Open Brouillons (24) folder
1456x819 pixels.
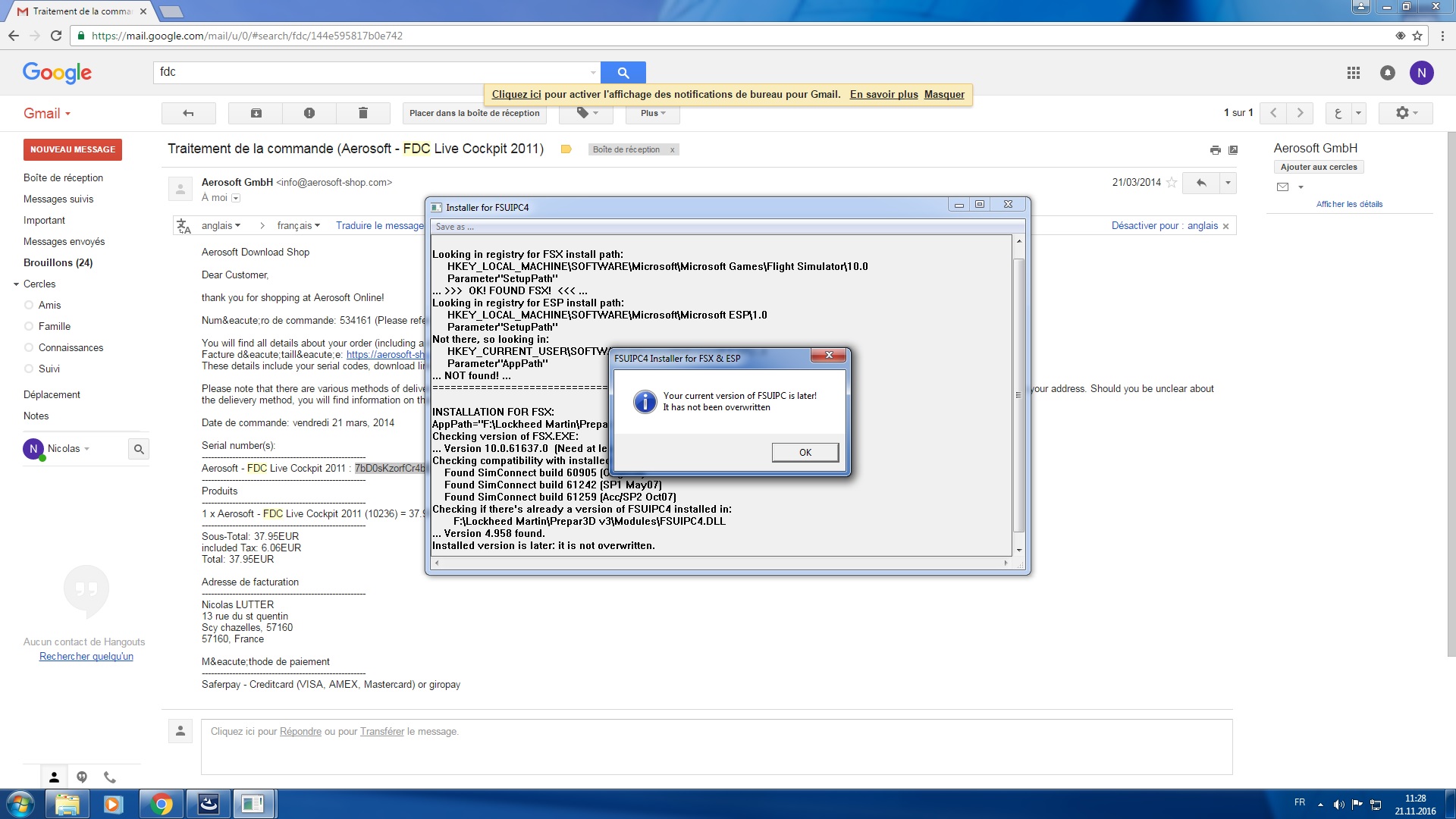click(58, 262)
